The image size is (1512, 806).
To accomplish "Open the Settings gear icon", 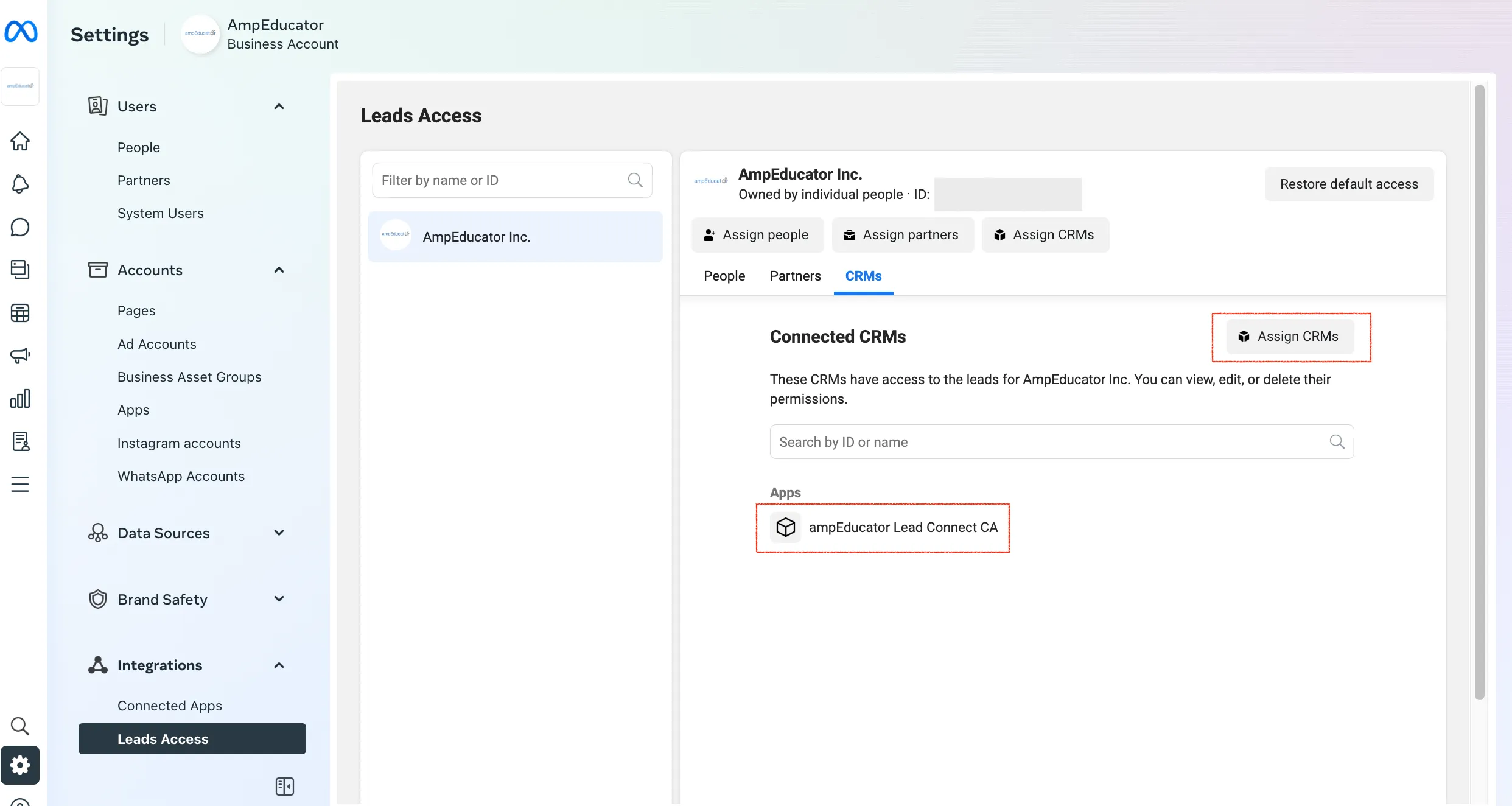I will pos(20,765).
